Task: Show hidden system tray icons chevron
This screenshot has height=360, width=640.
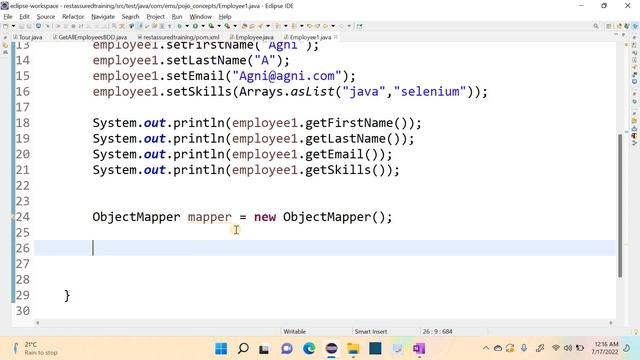Action: 486,348
